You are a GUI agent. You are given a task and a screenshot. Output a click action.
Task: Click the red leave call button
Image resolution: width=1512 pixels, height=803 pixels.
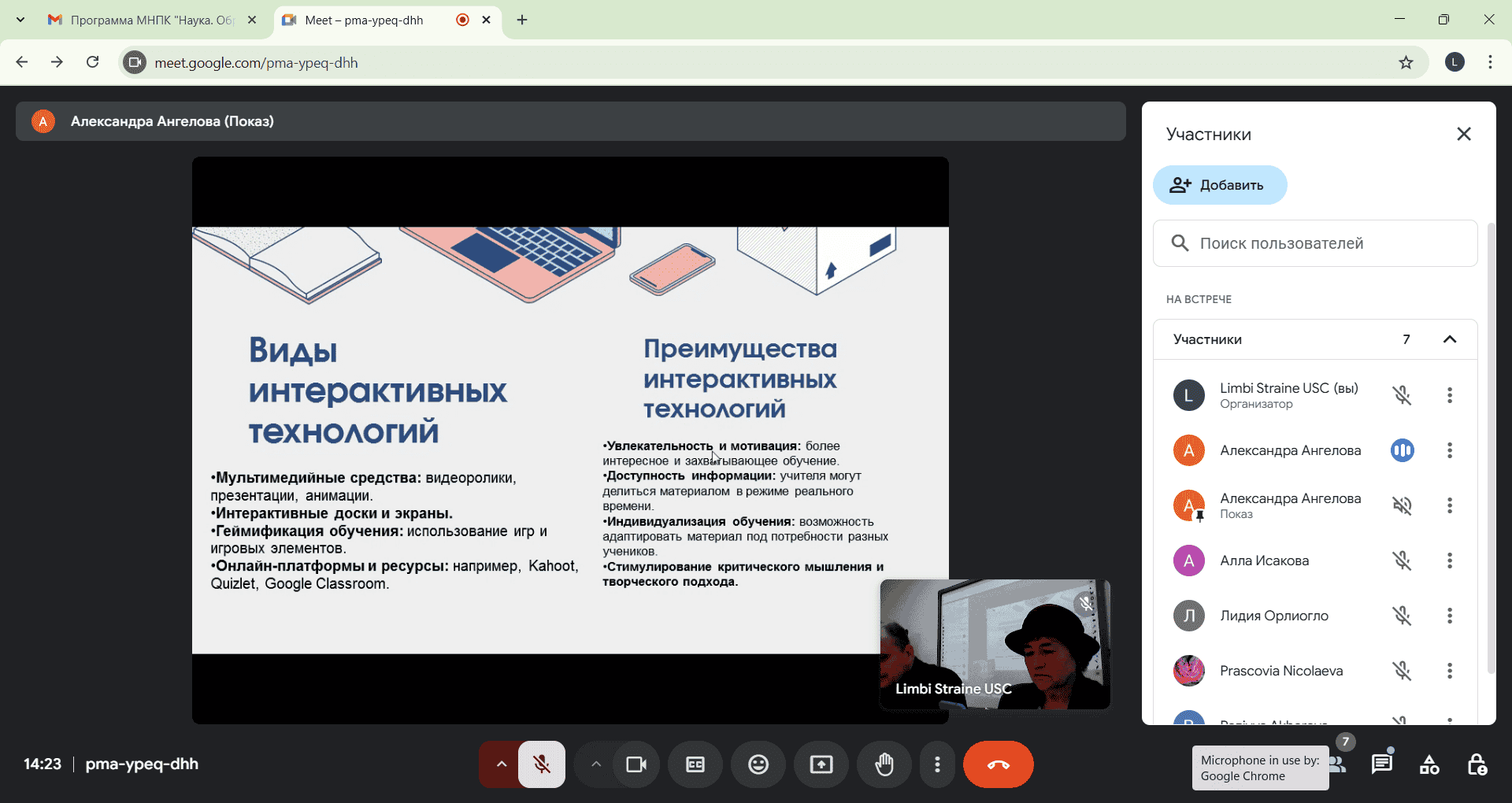click(x=998, y=764)
